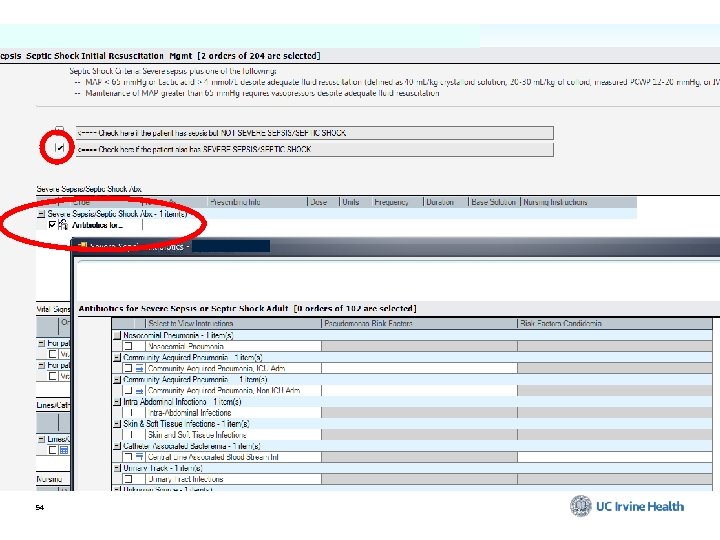Image resolution: width=720 pixels, height=540 pixels.
Task: Check the Intra-Abdominal Infections row checkbox
Action: click(x=130, y=413)
